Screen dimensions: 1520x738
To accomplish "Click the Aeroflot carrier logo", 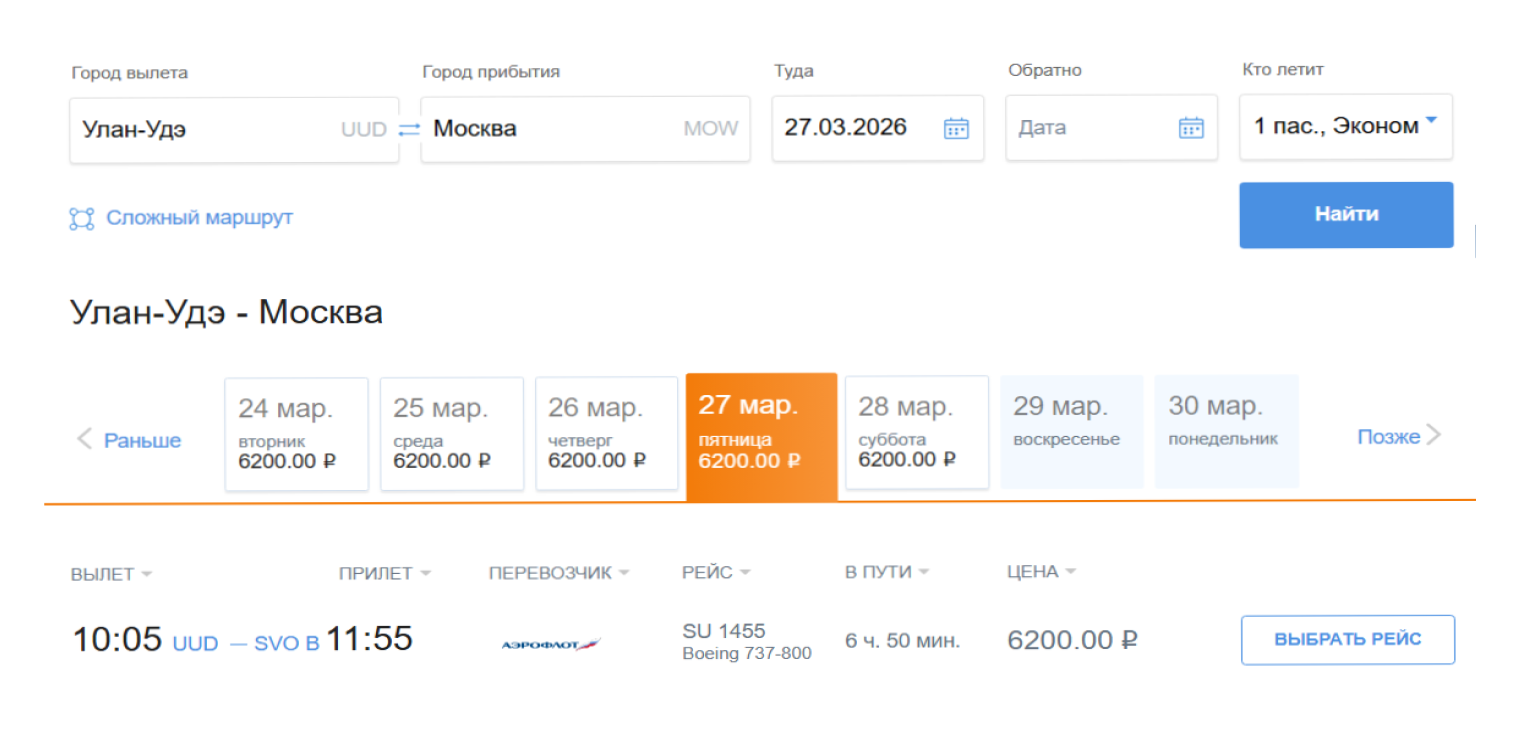I will point(551,645).
